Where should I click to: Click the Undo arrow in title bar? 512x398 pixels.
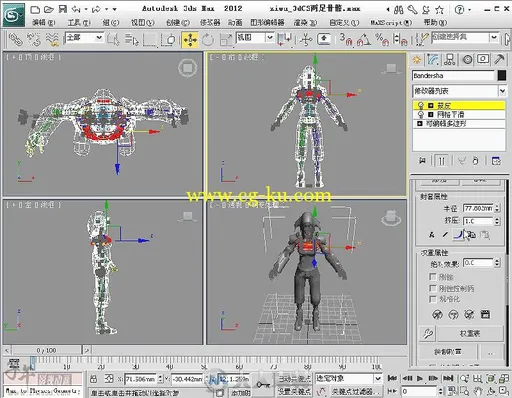click(76, 9)
